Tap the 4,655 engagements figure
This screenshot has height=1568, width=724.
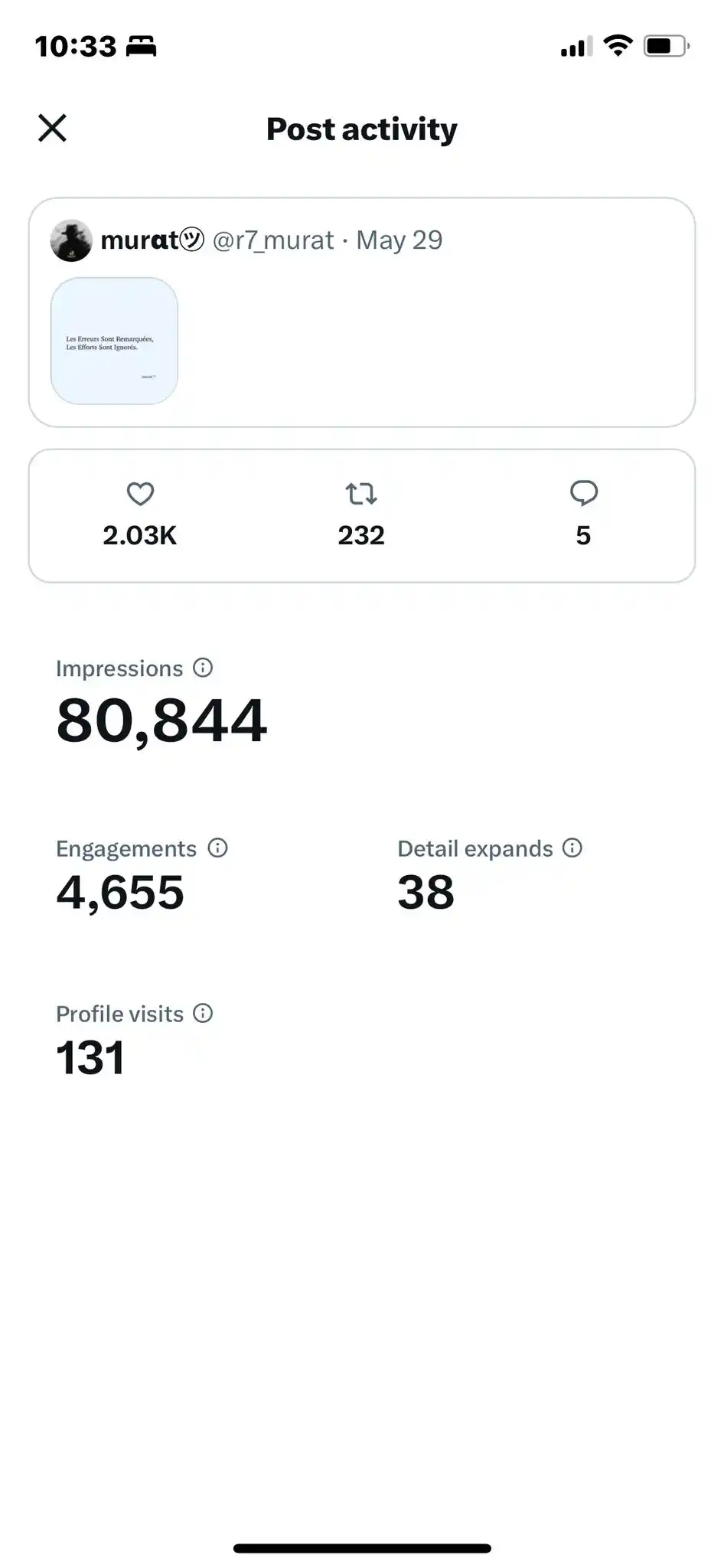[x=120, y=893]
